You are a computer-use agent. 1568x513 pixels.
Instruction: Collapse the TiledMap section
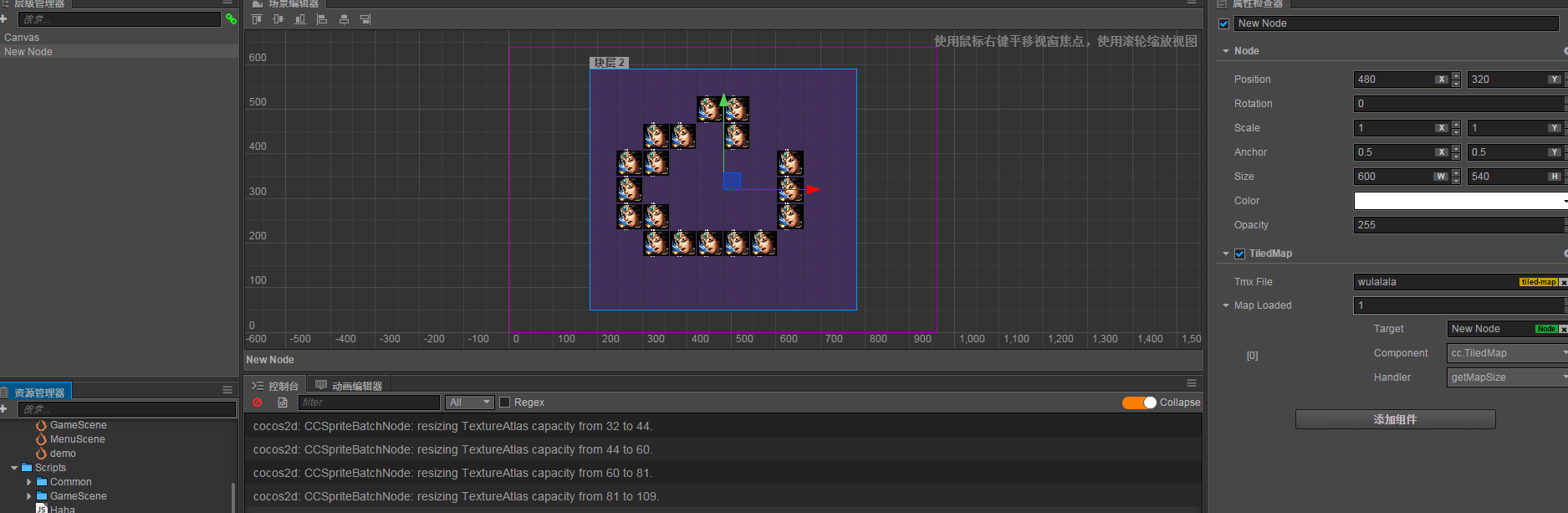(1226, 254)
